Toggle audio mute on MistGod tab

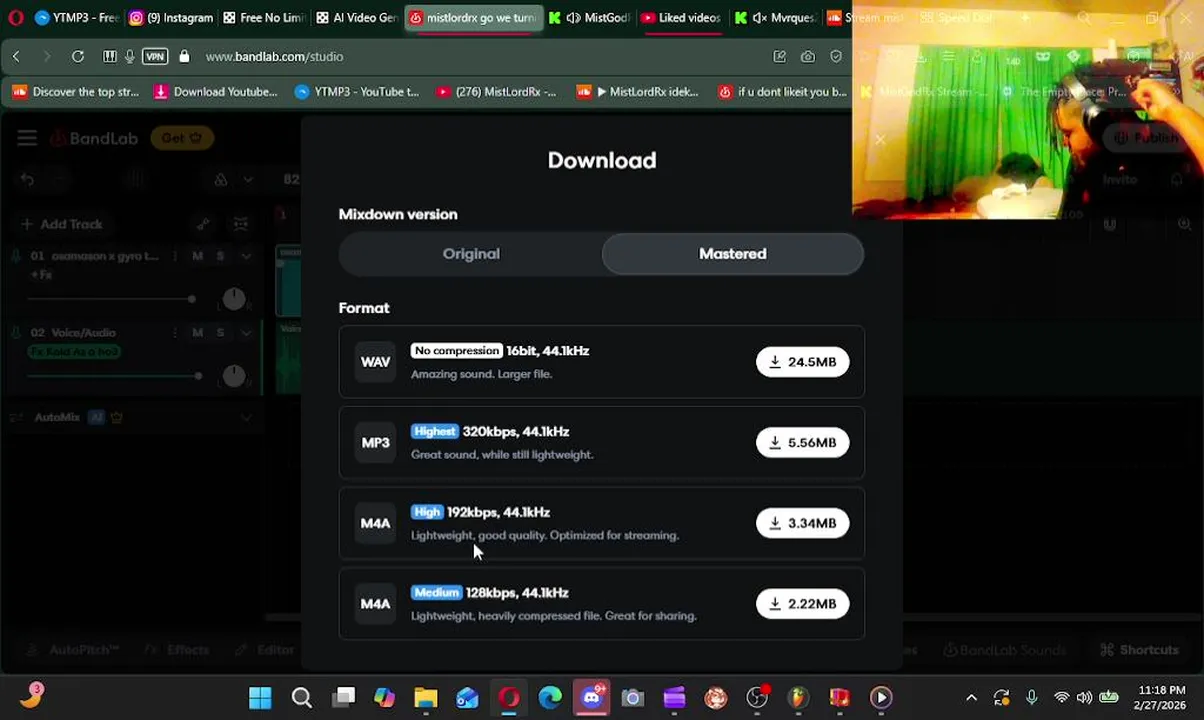tap(573, 18)
